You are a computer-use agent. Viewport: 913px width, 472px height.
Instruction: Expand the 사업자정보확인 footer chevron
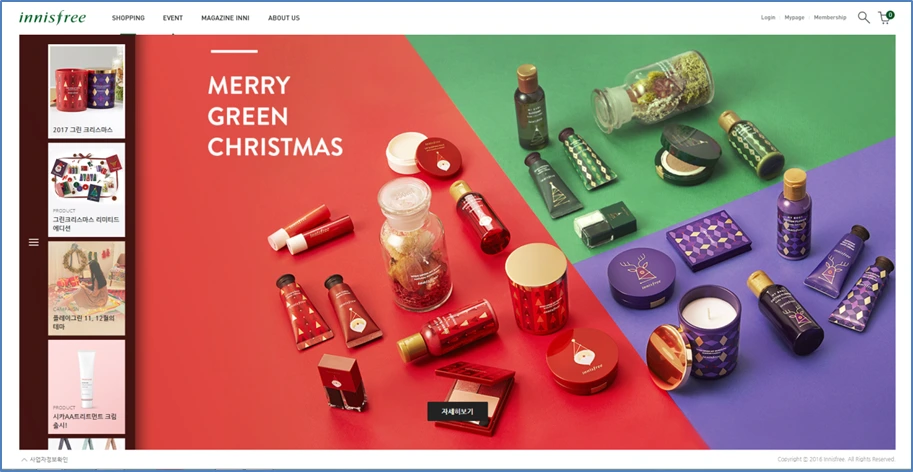[x=24, y=460]
